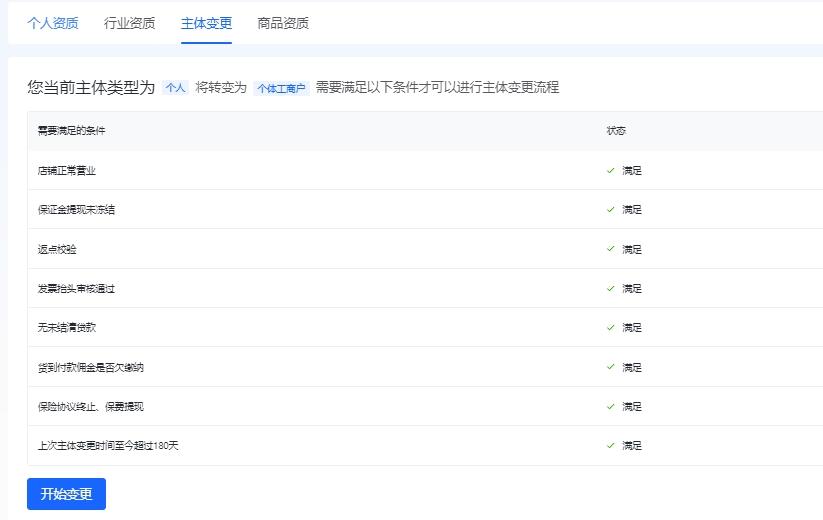Select the 无未结清贷款 condition text
The width and height of the screenshot is (823, 520).
tap(67, 327)
